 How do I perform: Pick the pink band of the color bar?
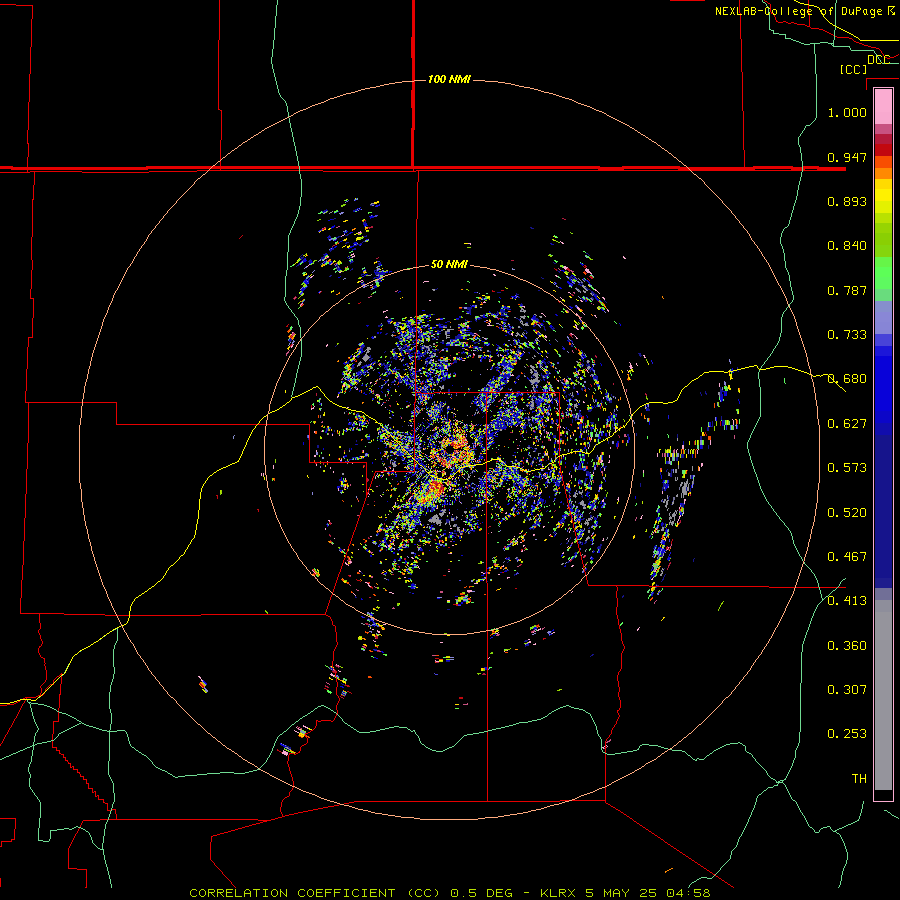883,107
